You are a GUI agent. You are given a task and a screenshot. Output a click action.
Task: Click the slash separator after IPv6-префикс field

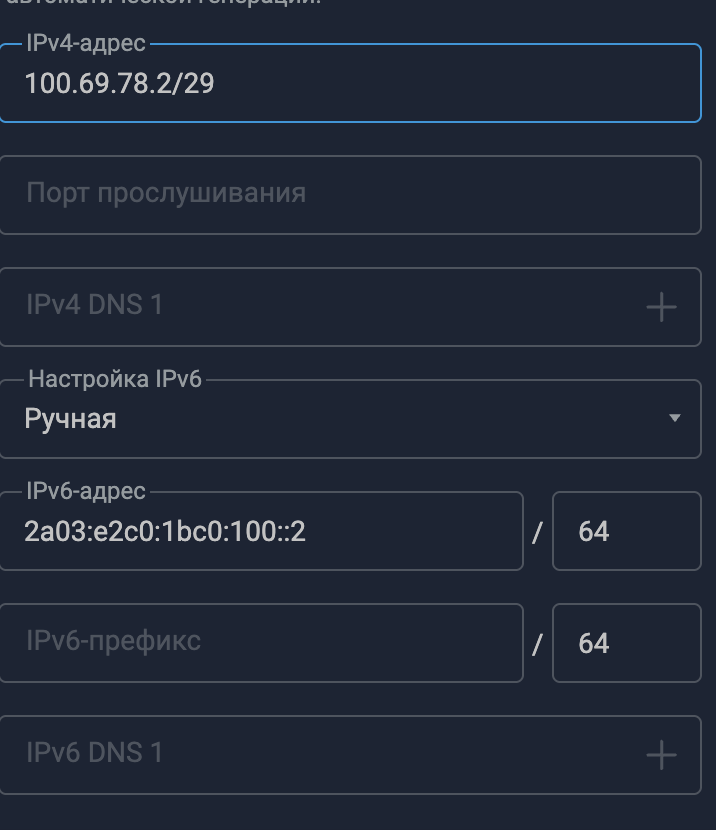[537, 644]
